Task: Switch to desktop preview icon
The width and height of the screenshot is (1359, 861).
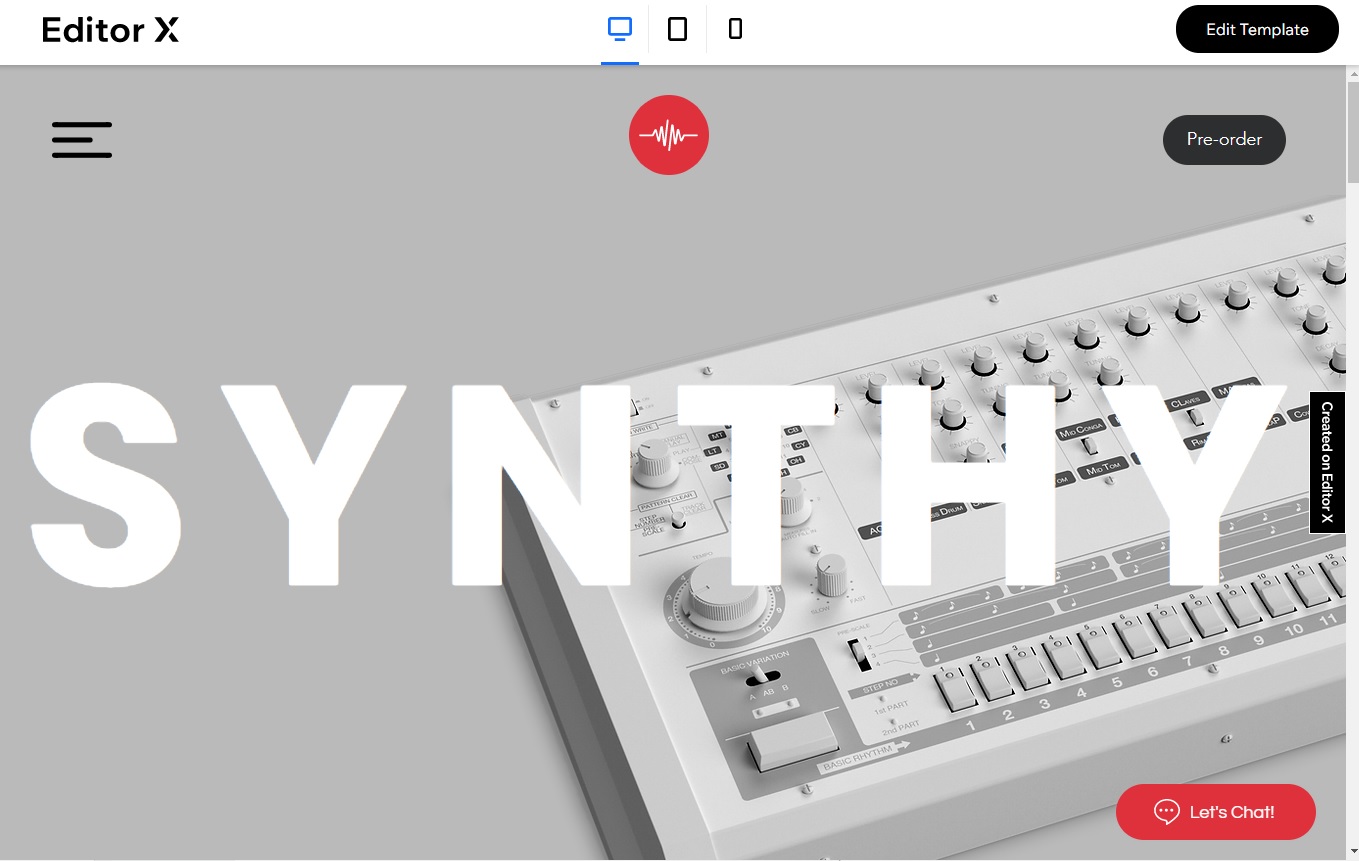Action: 620,29
